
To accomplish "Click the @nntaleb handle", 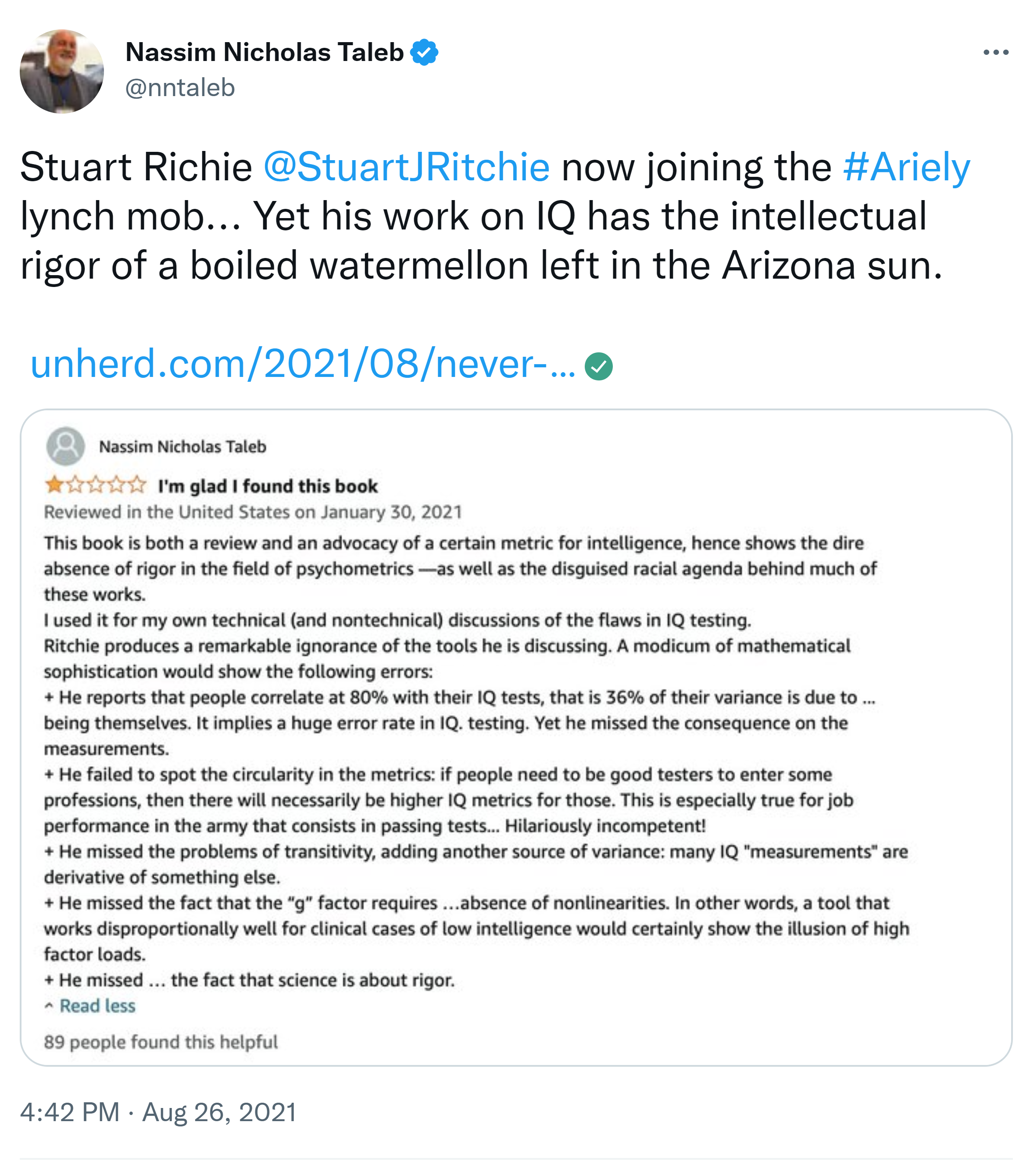I will 180,88.
